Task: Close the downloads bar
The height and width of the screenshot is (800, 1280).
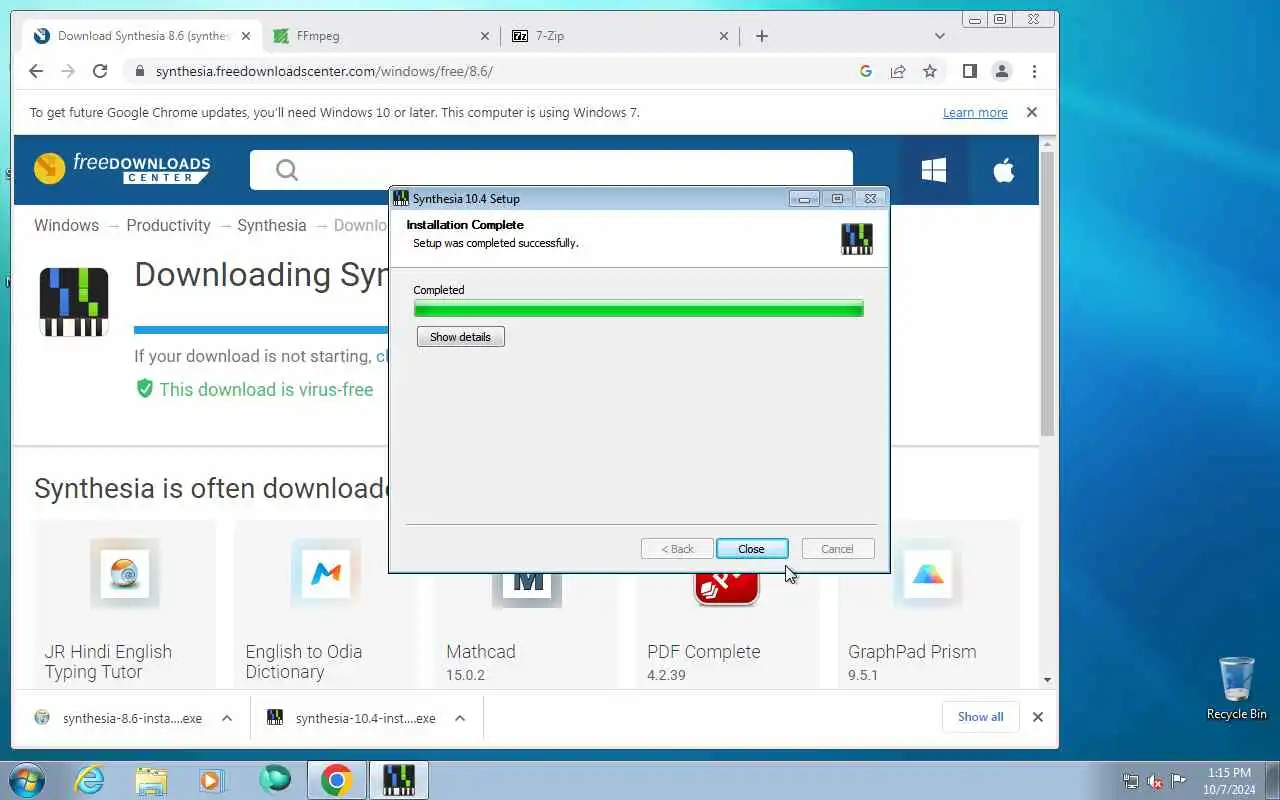Action: pyautogui.click(x=1038, y=717)
